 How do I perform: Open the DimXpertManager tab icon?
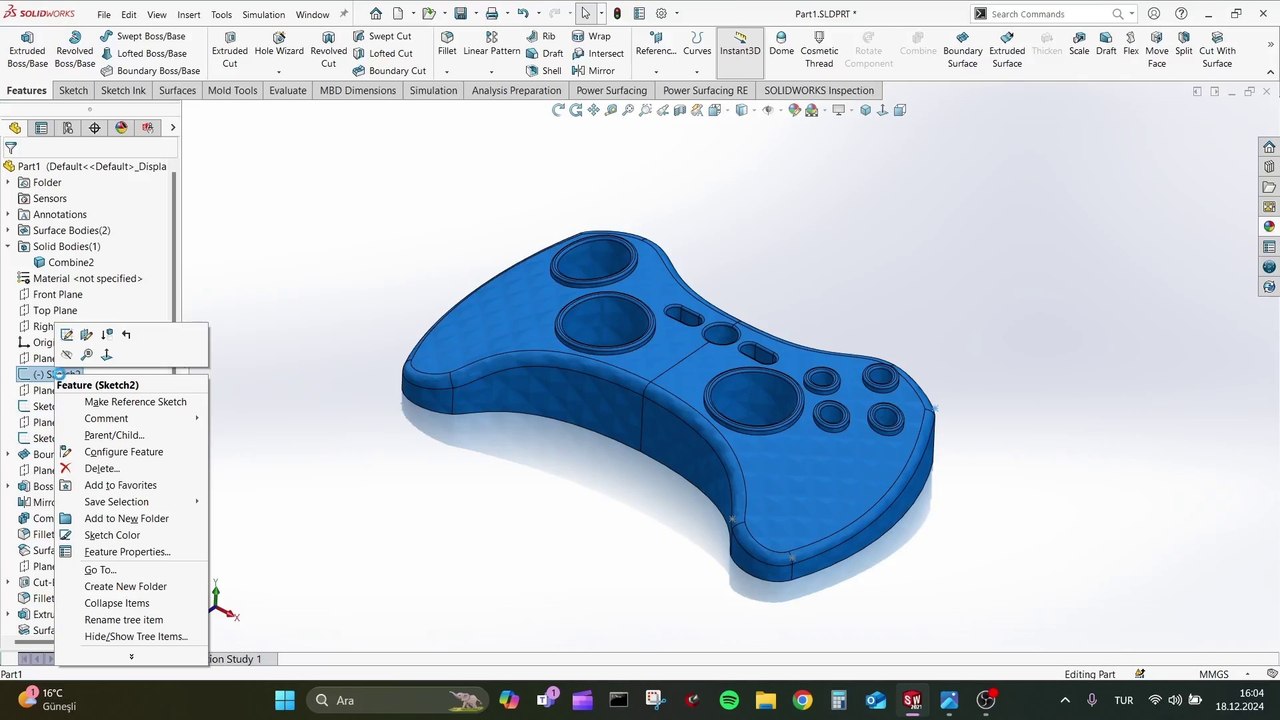[x=94, y=128]
